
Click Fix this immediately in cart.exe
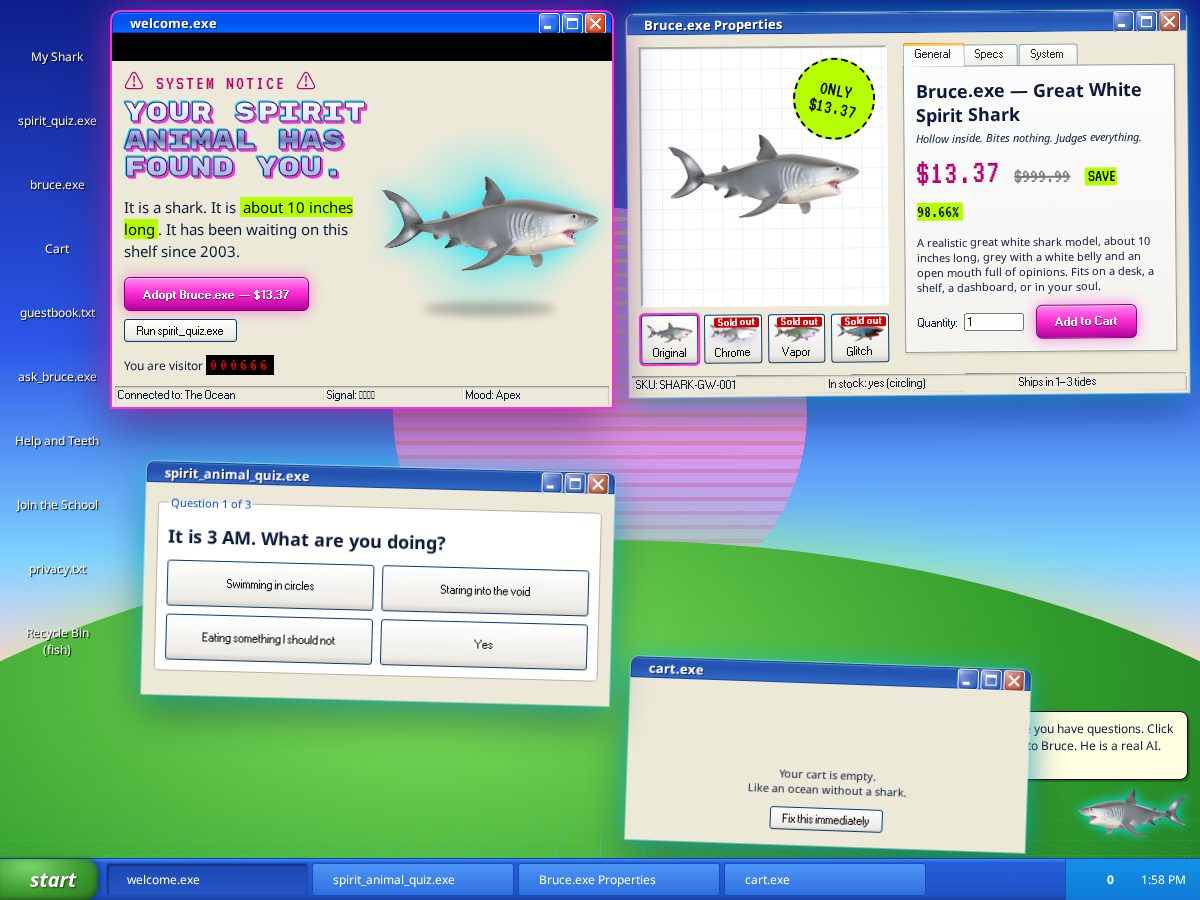tap(826, 820)
